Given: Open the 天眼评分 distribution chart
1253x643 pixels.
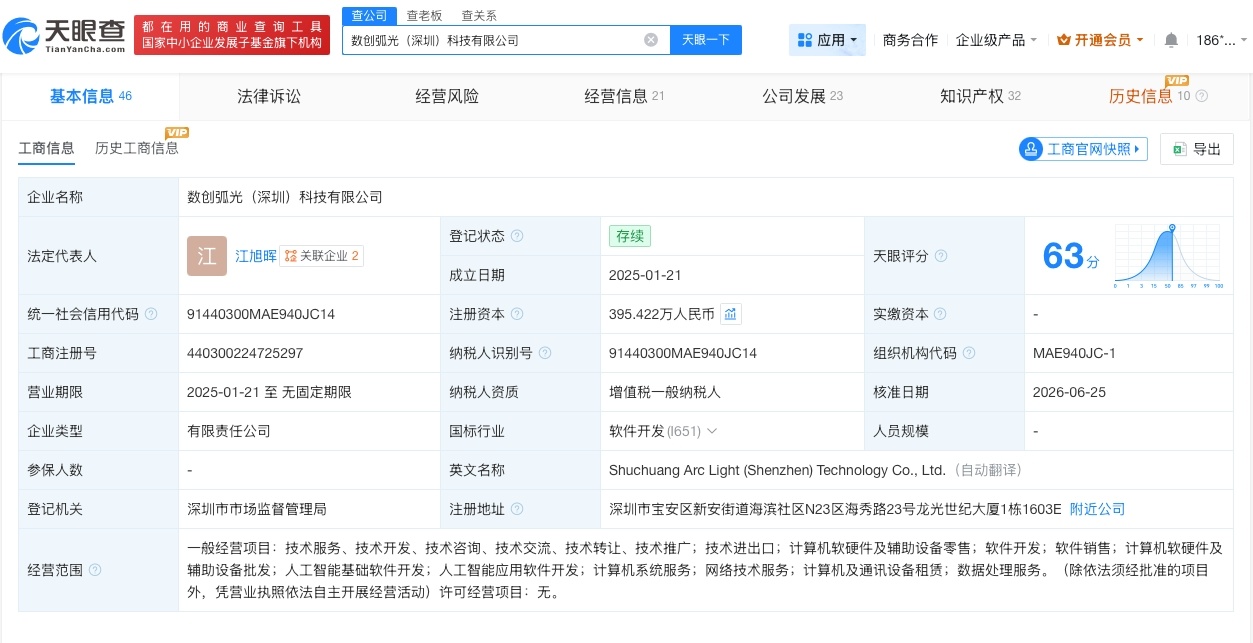Looking at the screenshot, I should coord(1169,256).
